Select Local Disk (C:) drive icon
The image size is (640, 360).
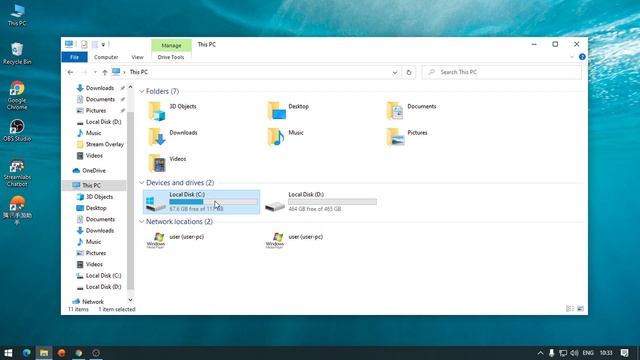coord(156,203)
